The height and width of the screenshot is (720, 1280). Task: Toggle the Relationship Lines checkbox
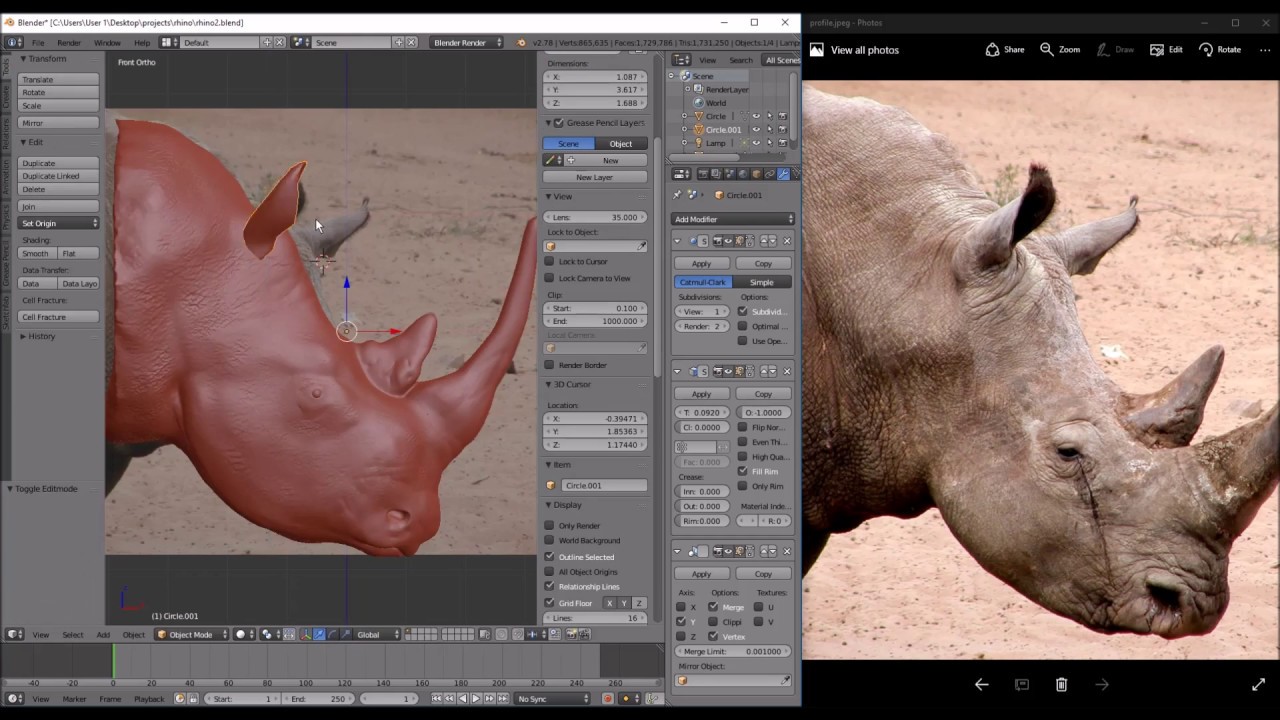click(x=549, y=586)
